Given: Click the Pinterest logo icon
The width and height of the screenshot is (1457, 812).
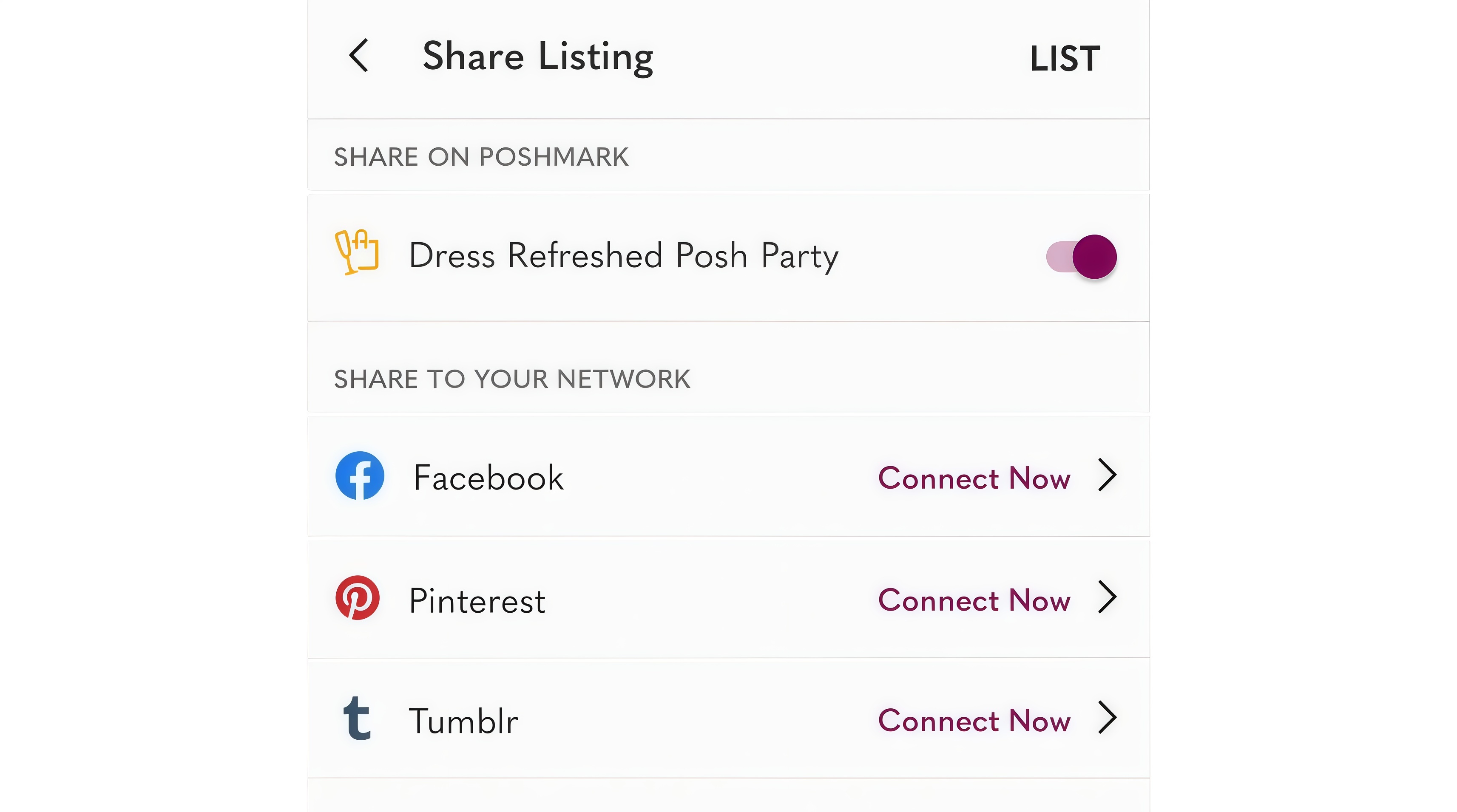Looking at the screenshot, I should 358,598.
